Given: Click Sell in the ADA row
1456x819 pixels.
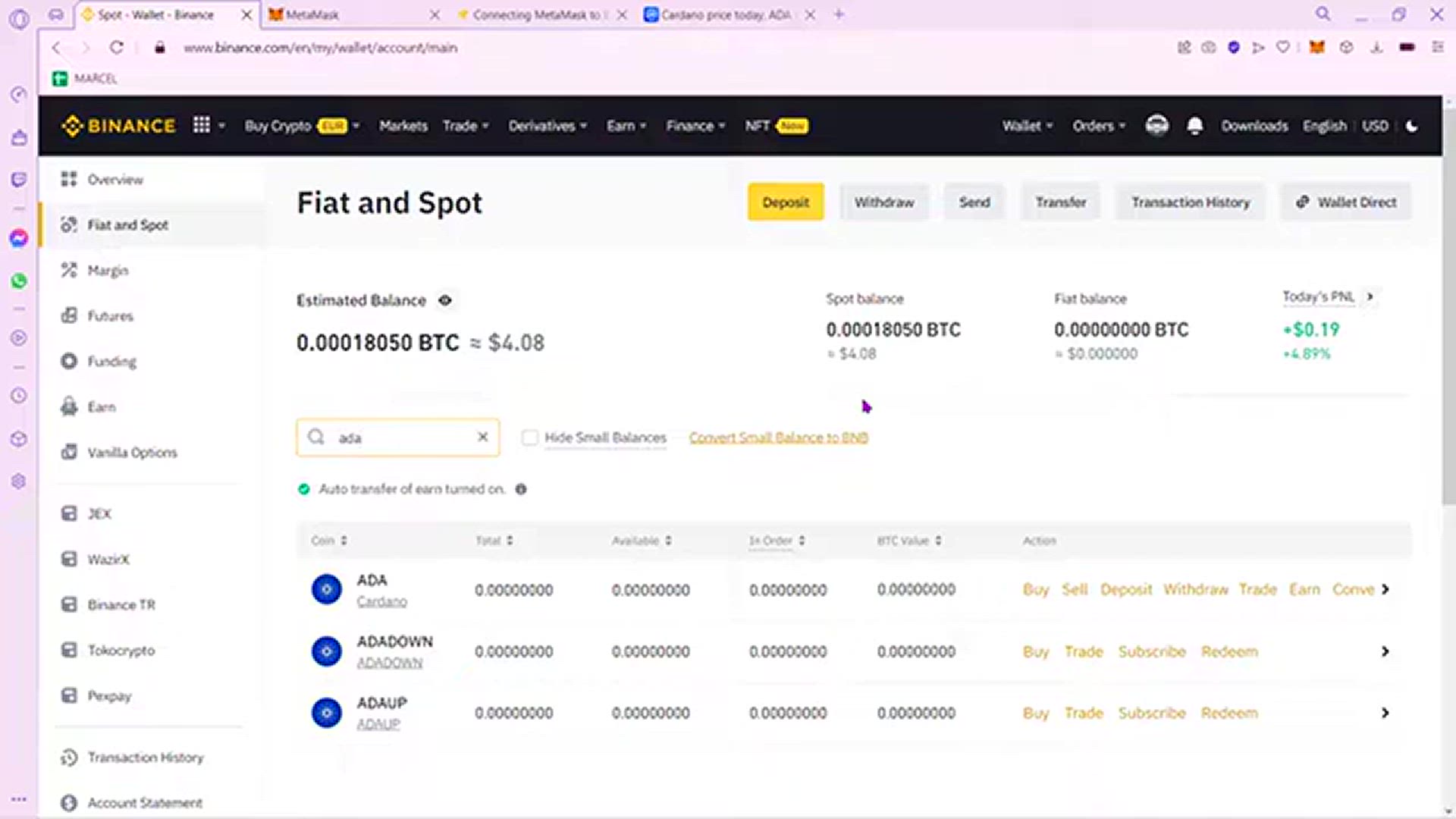Looking at the screenshot, I should coord(1075,590).
